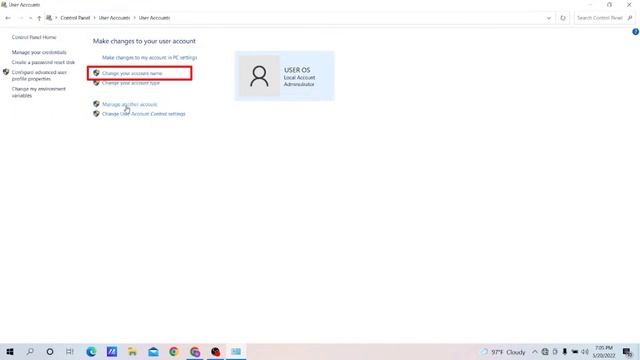This screenshot has height=360, width=640.
Task: Open 'Create a password reset disk' link
Action: coord(43,62)
